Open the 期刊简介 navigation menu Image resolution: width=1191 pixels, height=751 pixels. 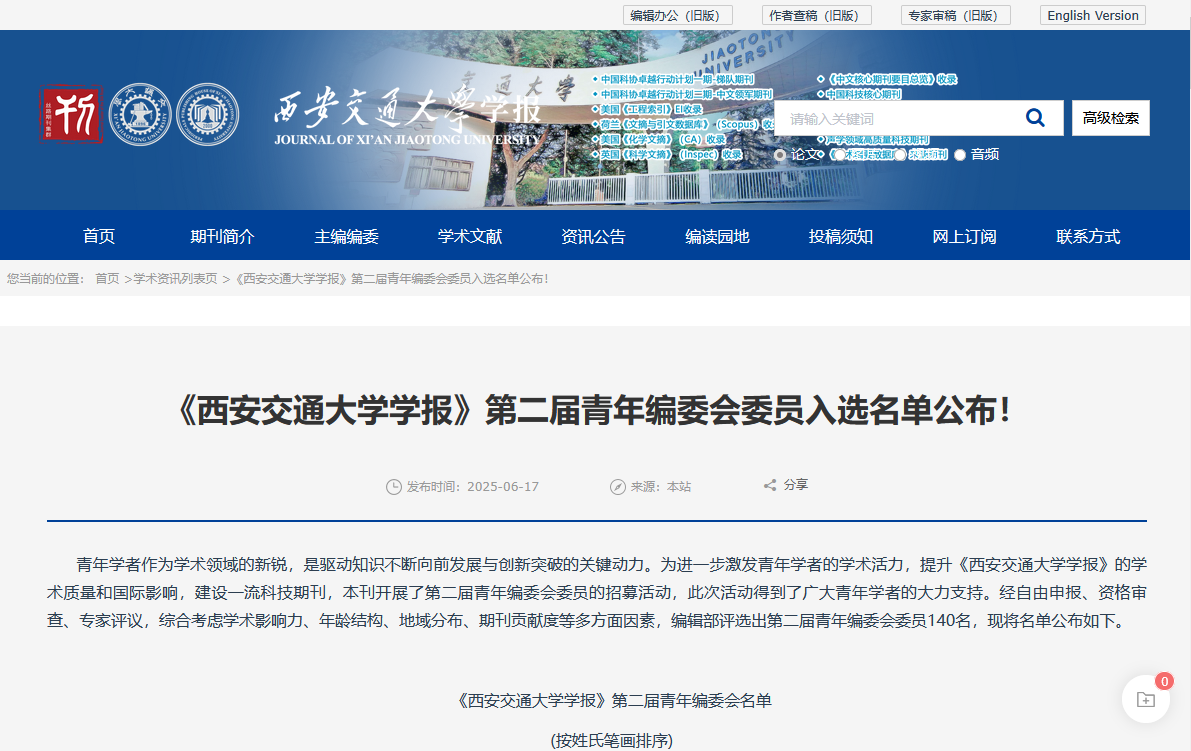(x=223, y=237)
